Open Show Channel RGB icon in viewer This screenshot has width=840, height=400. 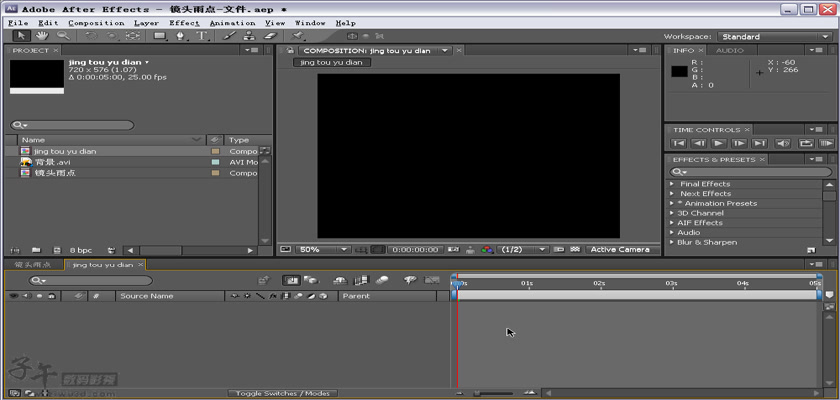point(486,250)
